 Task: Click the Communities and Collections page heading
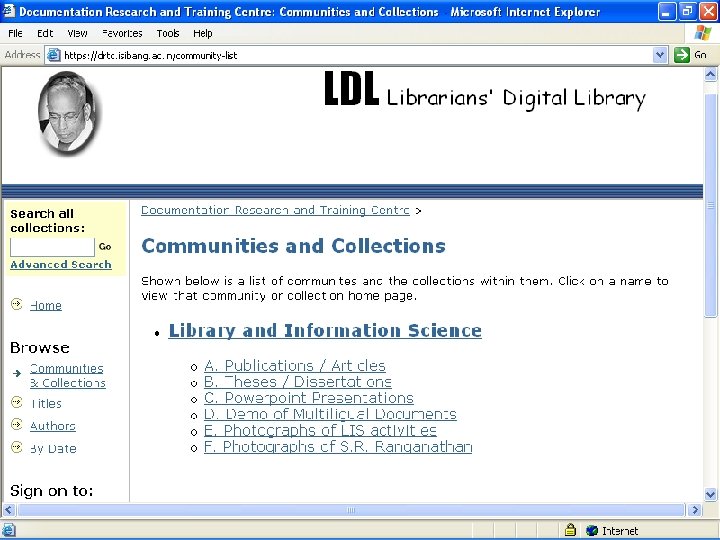[x=293, y=246]
